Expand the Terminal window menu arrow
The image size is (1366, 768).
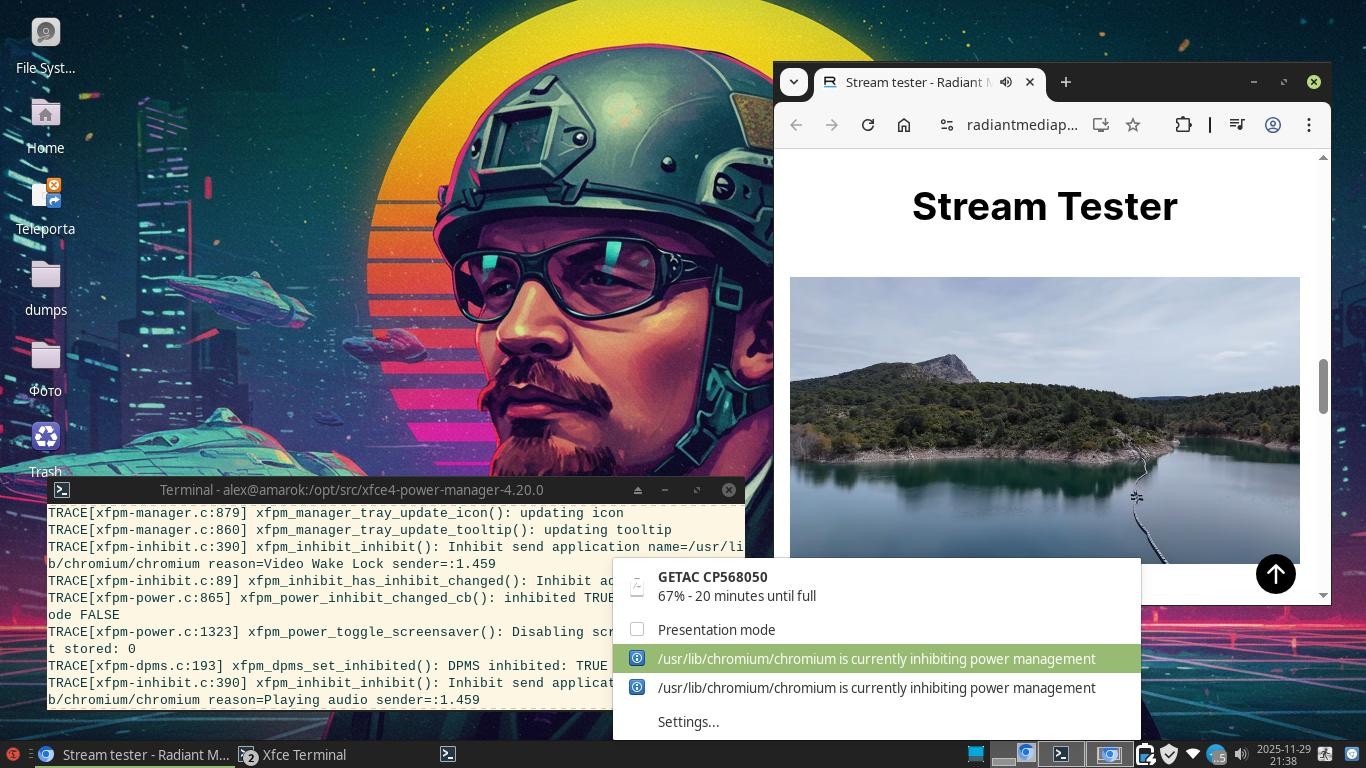(637, 490)
